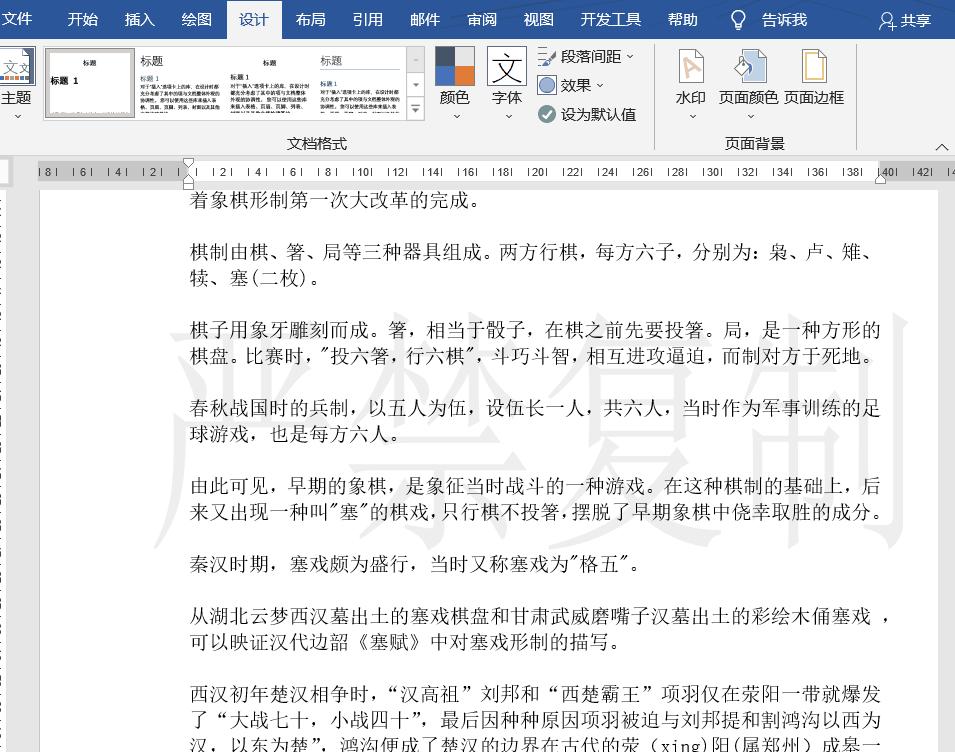Viewport: 955px width, 752px height.
Task: Click the 段落间距 paragraph spacing brush icon
Action: coord(547,58)
